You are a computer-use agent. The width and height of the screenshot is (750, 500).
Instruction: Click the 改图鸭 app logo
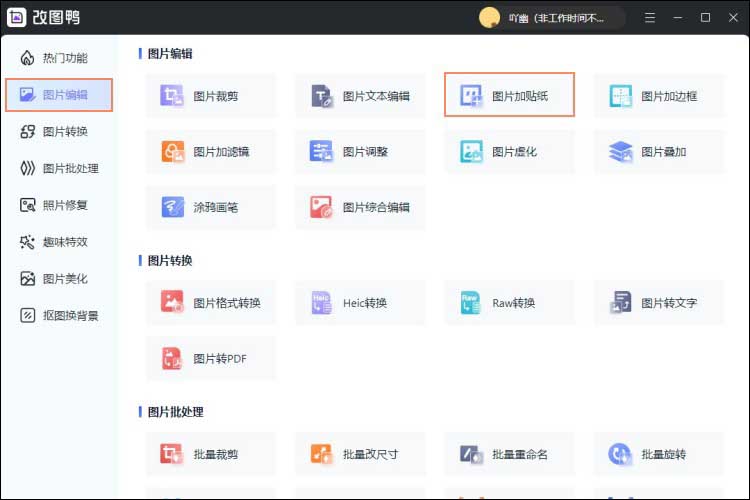click(x=17, y=17)
